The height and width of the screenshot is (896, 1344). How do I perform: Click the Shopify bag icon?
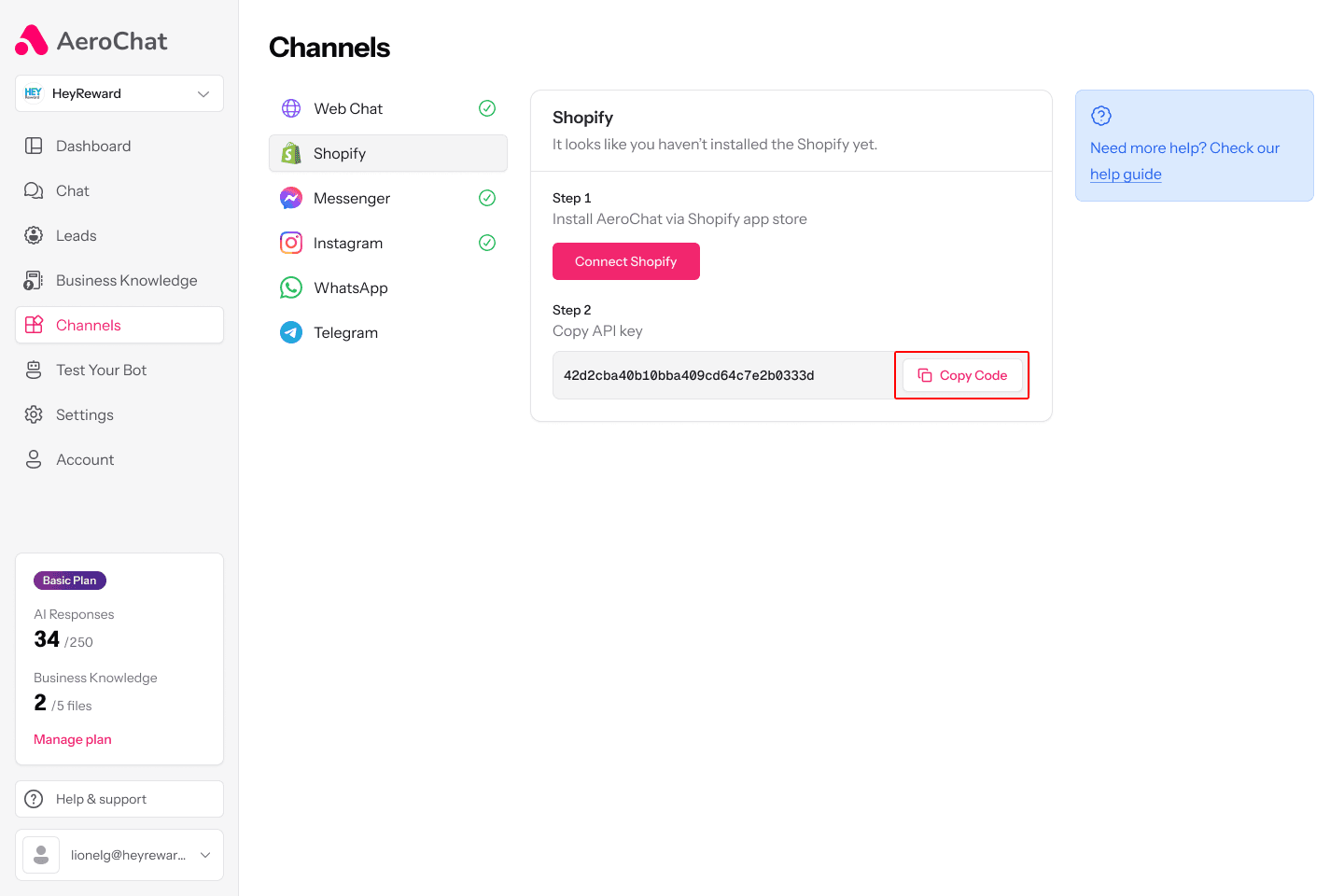tap(291, 153)
